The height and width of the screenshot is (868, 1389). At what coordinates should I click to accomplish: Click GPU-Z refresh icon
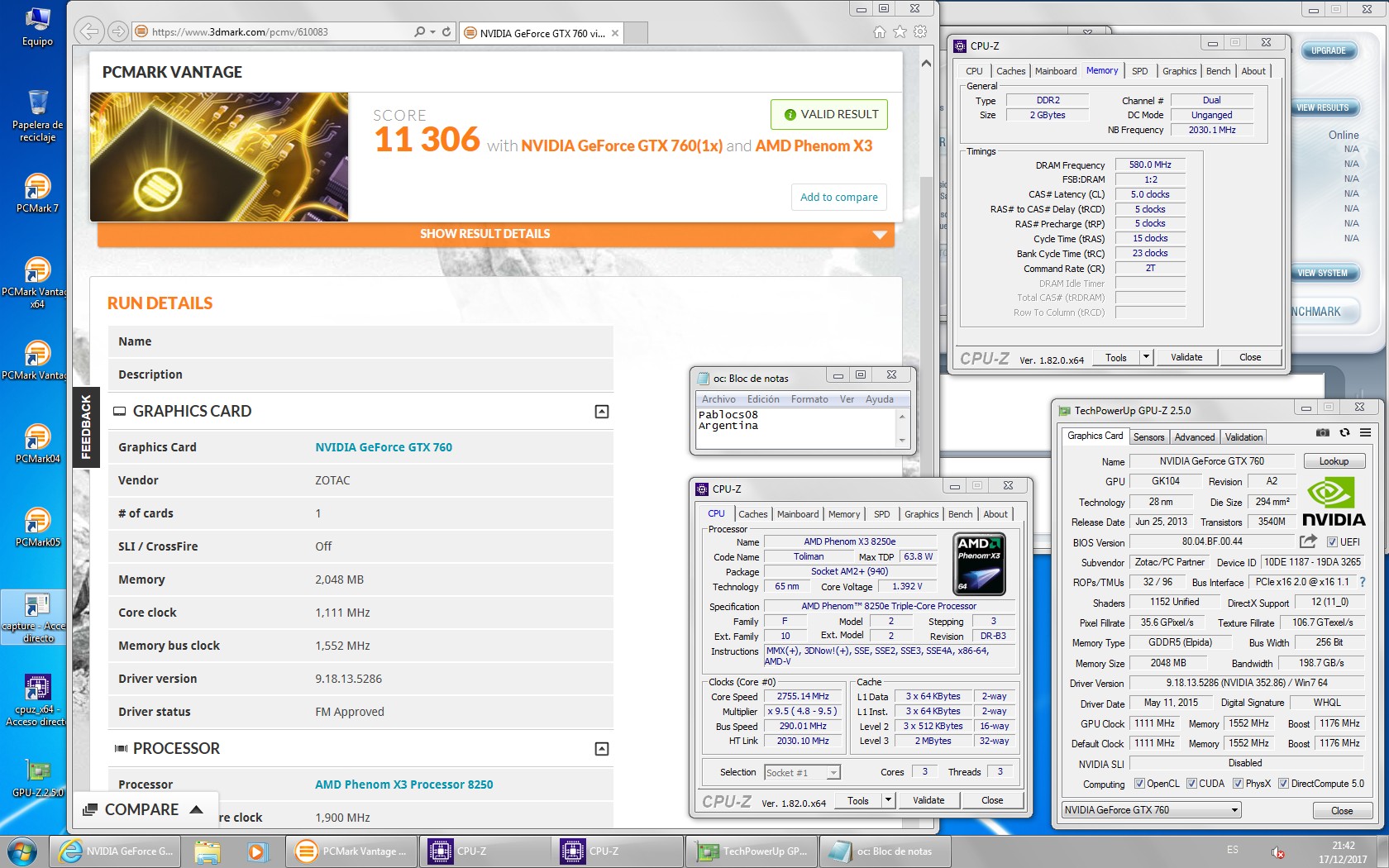click(x=1344, y=432)
